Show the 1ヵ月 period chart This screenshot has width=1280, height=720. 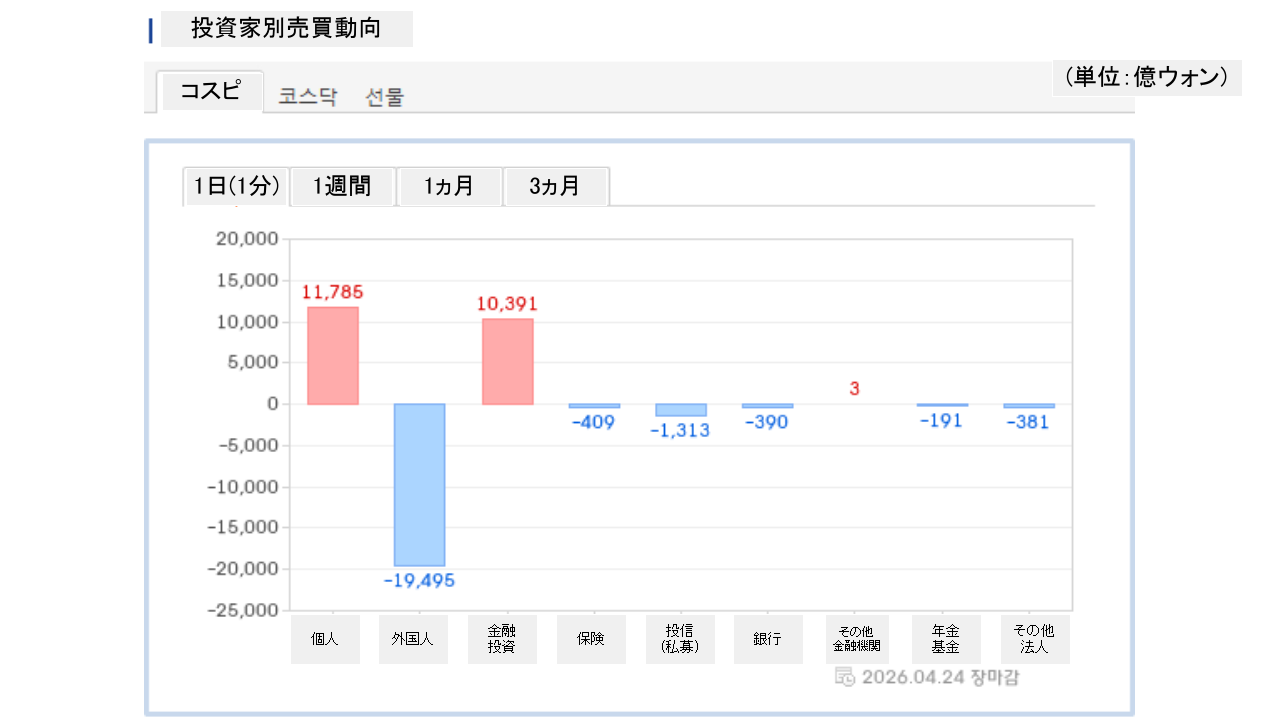(x=449, y=187)
